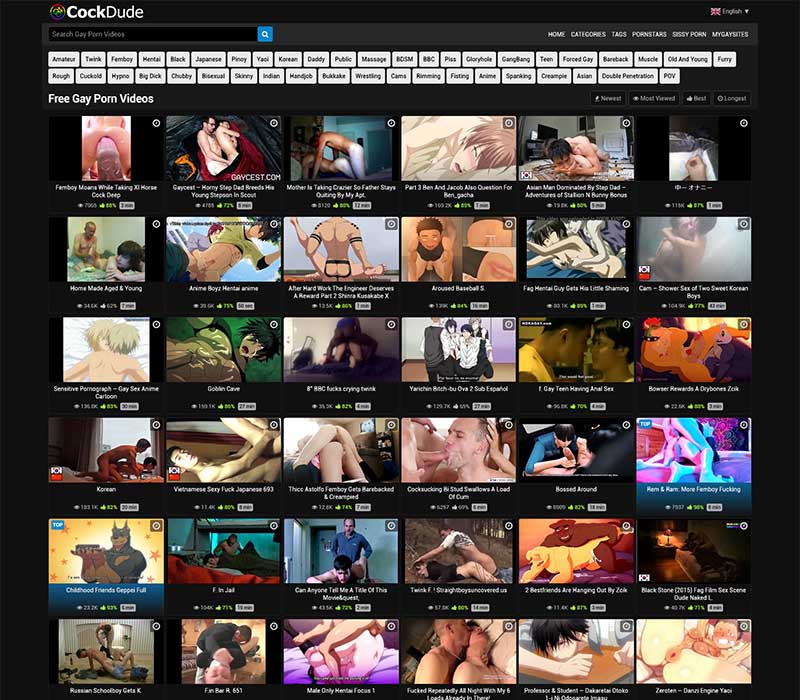Select the HOME menu item
Viewport: 800px width, 700px height.
(x=556, y=33)
